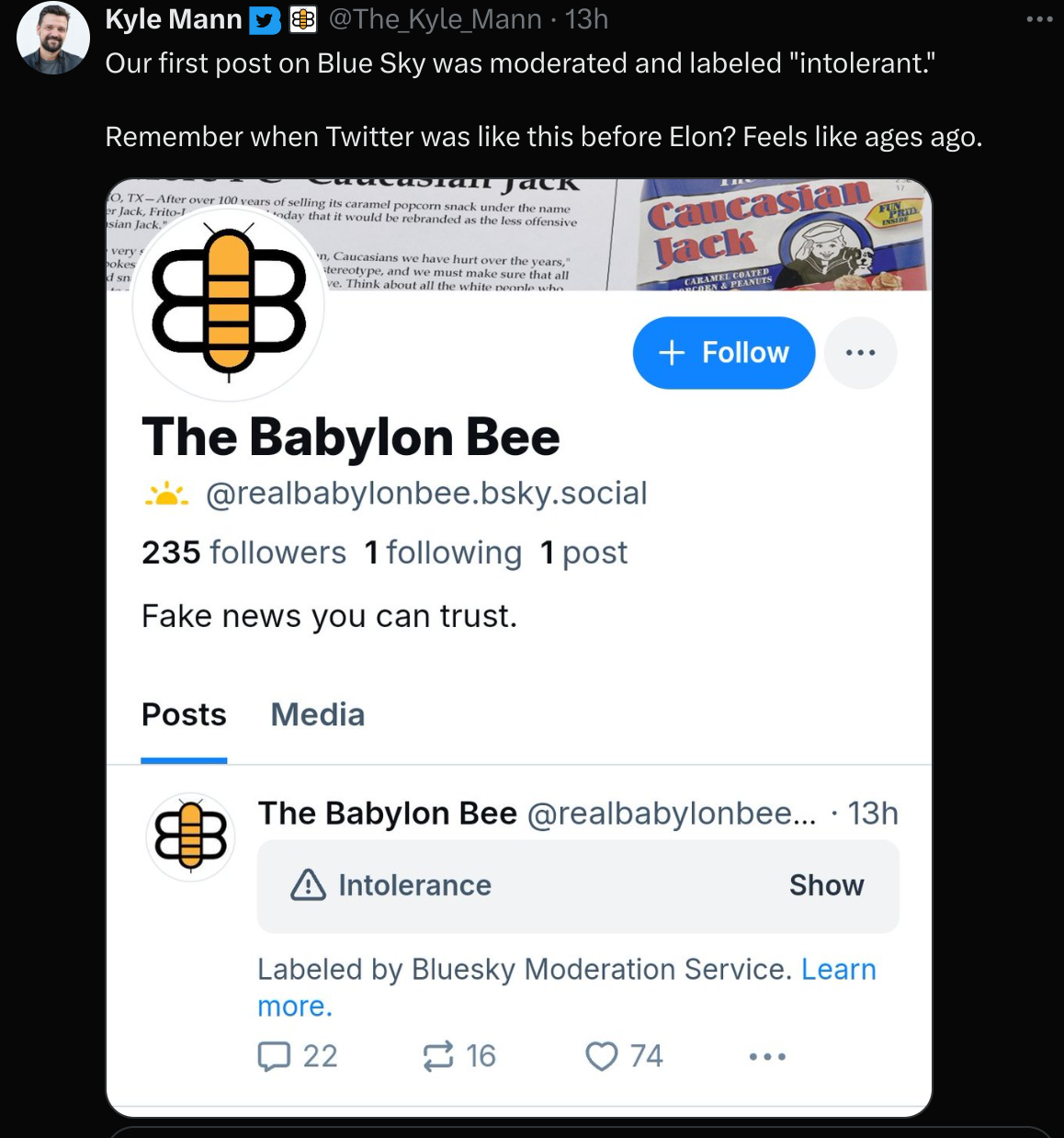The width and height of the screenshot is (1064, 1138).
Task: Switch to the Media tab
Action: click(x=318, y=714)
